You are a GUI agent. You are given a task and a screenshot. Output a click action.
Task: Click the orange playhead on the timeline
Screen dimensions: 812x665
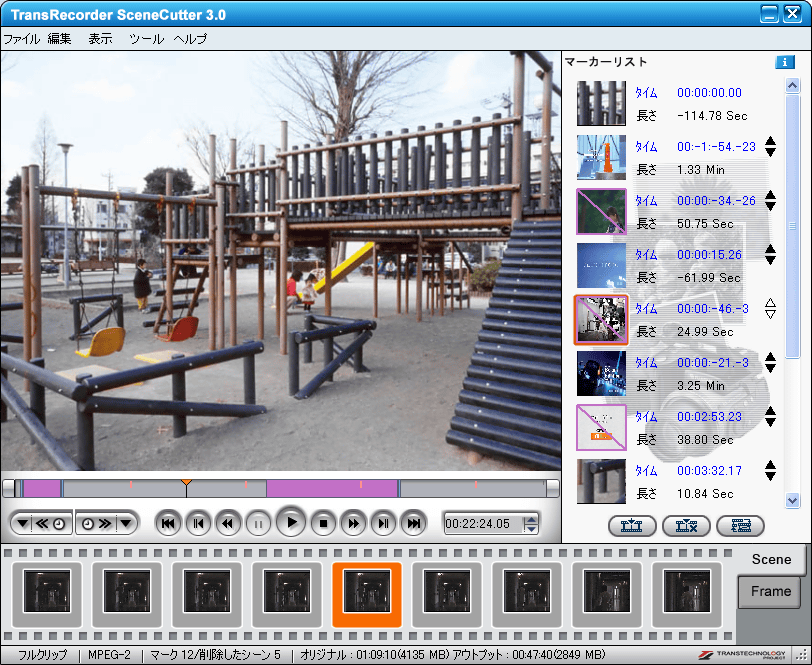tap(186, 483)
